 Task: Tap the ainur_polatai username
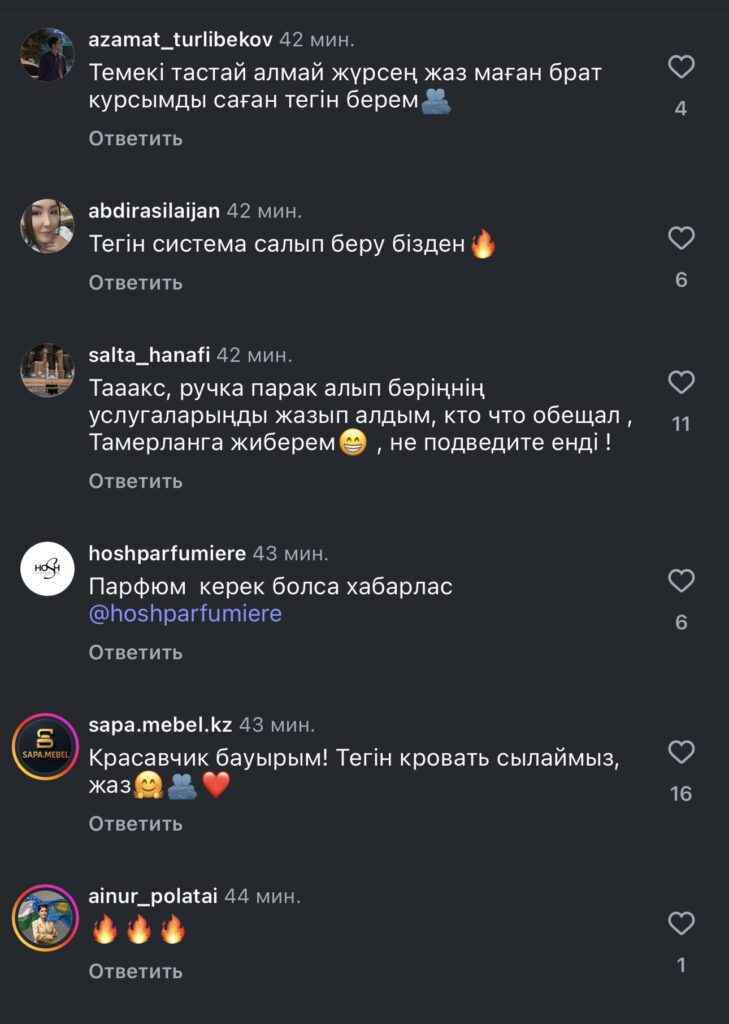152,895
